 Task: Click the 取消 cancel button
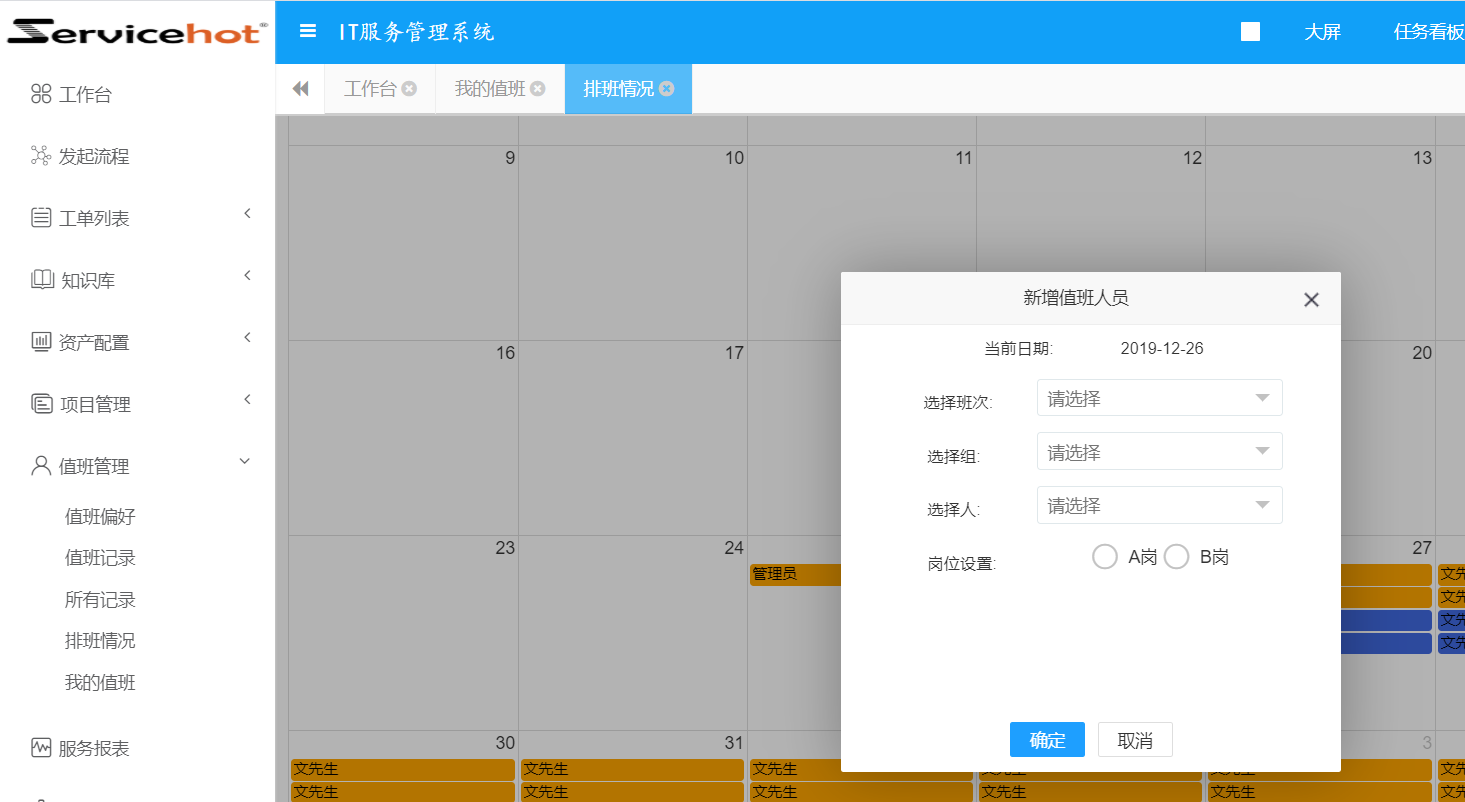coord(1135,740)
